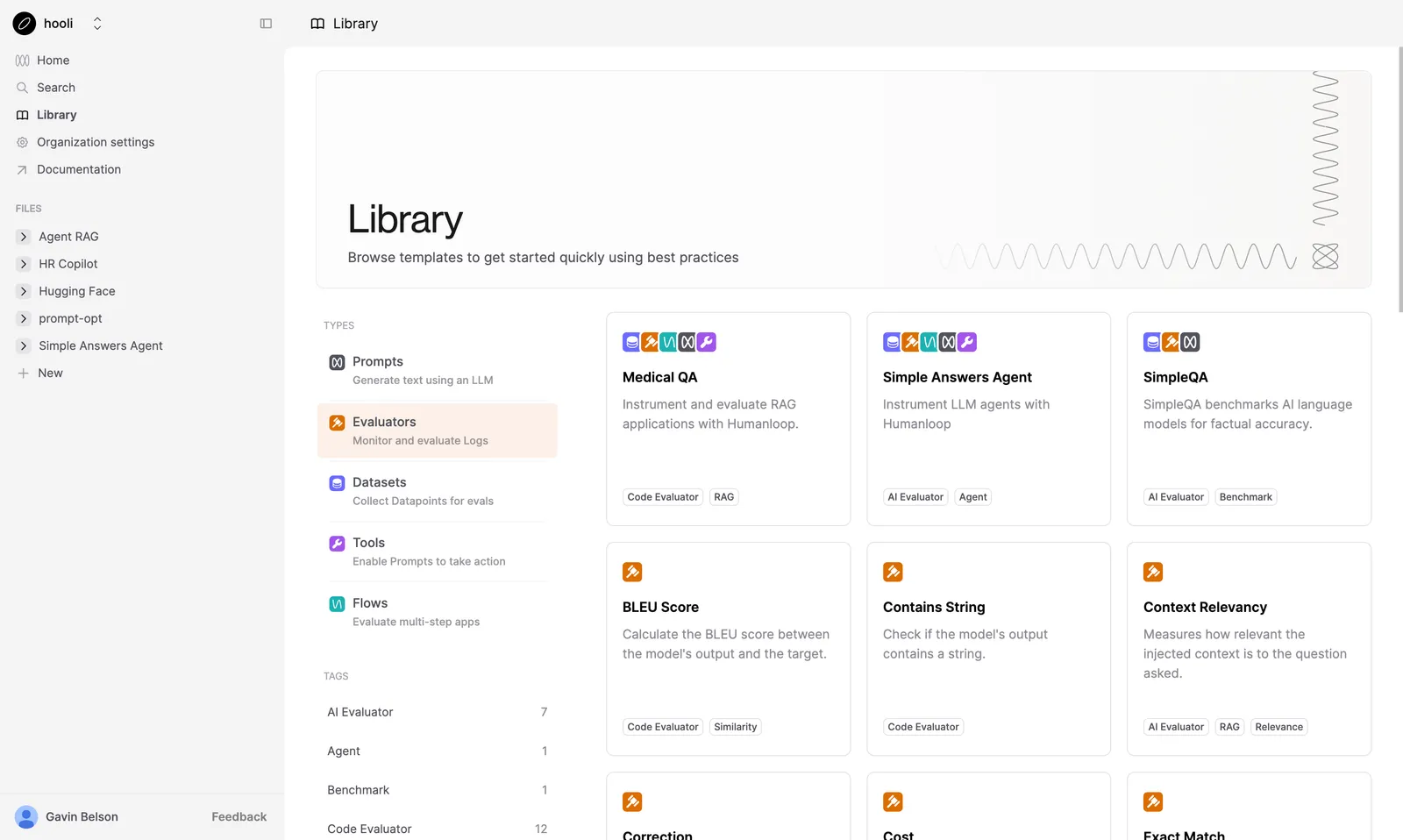
Task: Click Gavin Belson user avatar
Action: 26,817
